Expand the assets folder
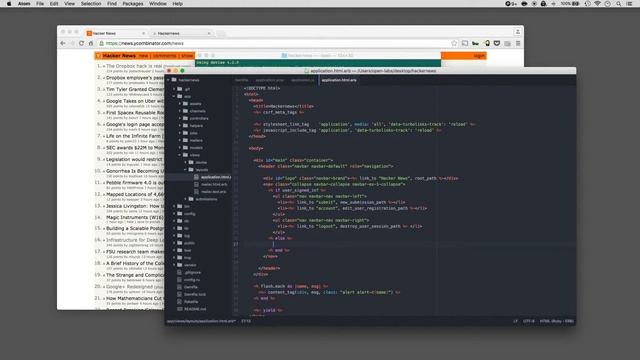Image resolution: width=640 pixels, height=360 pixels. coord(180,104)
